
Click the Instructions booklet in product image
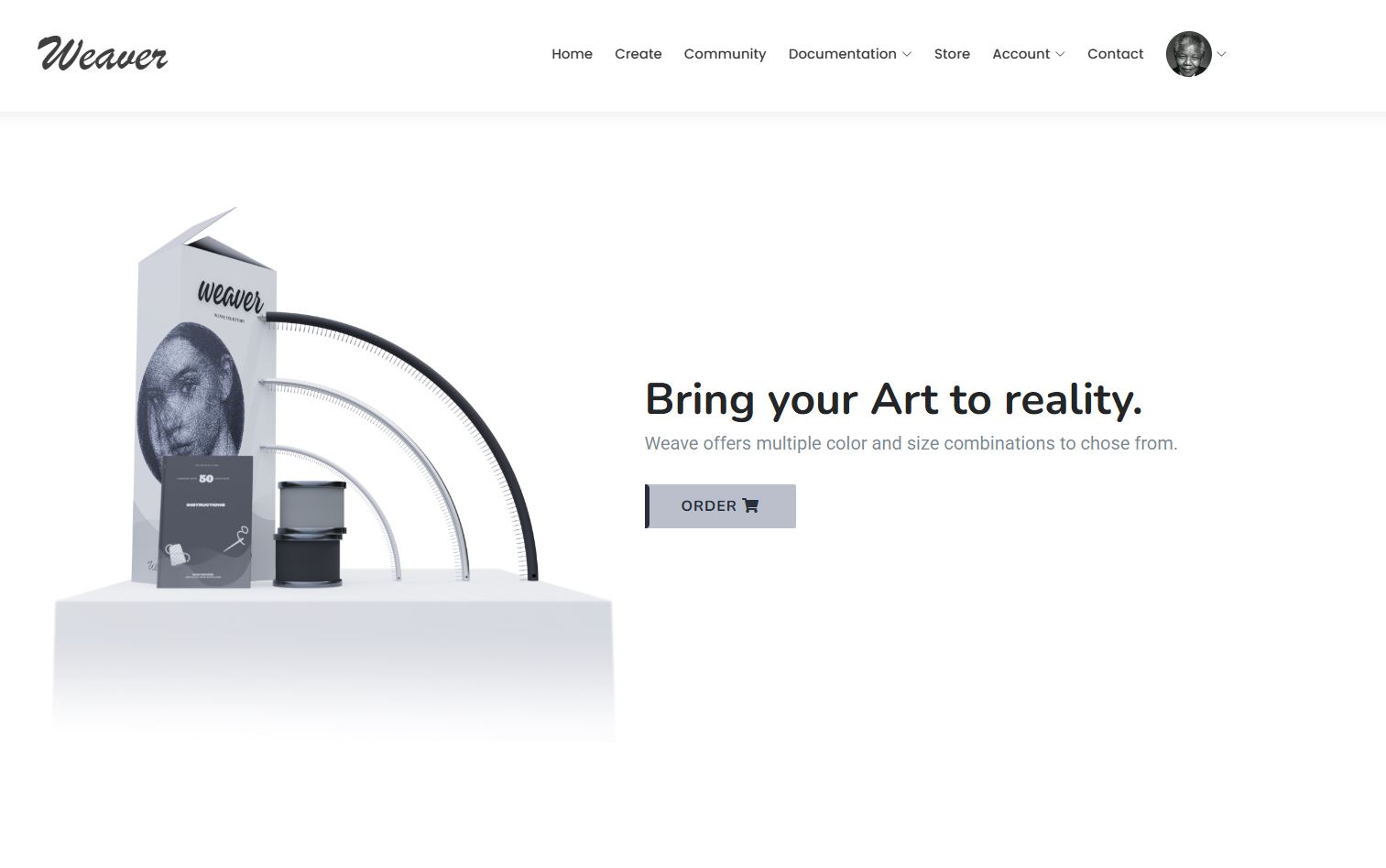tap(205, 522)
